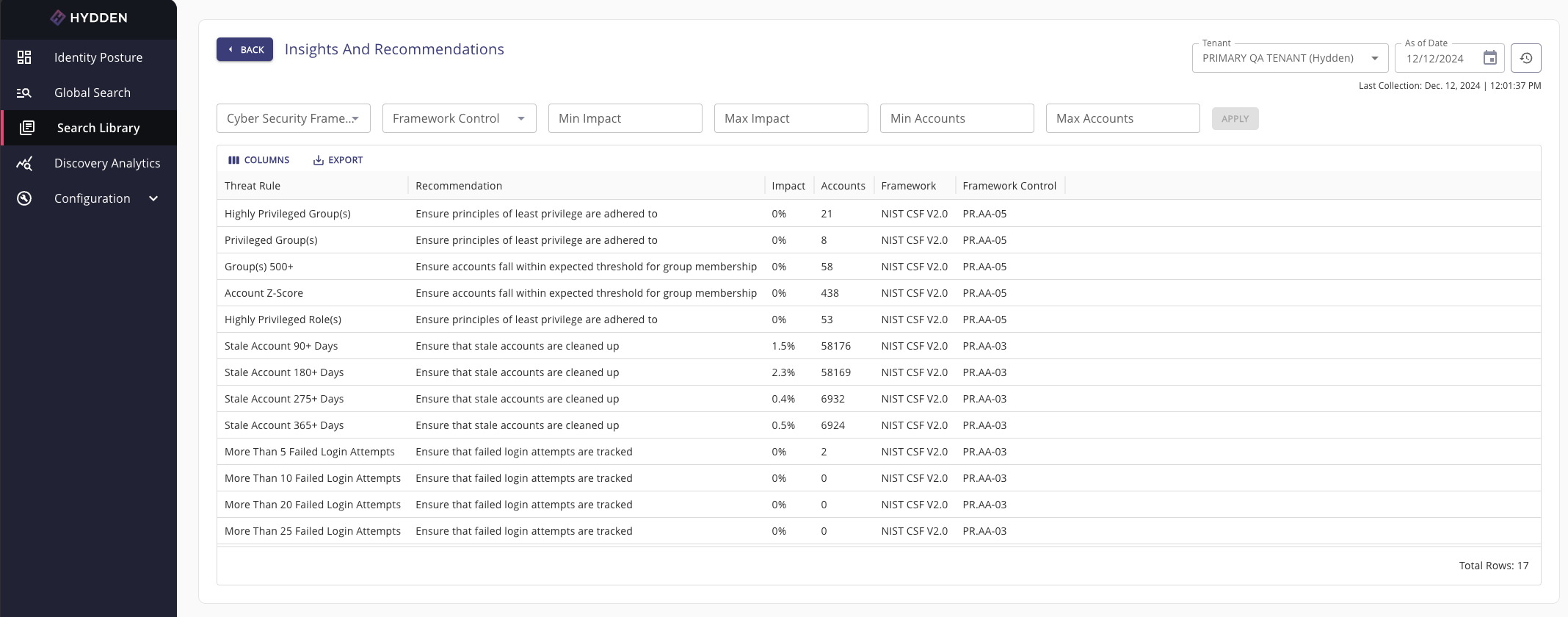Select the Account Z-Score threat rule

tap(264, 293)
